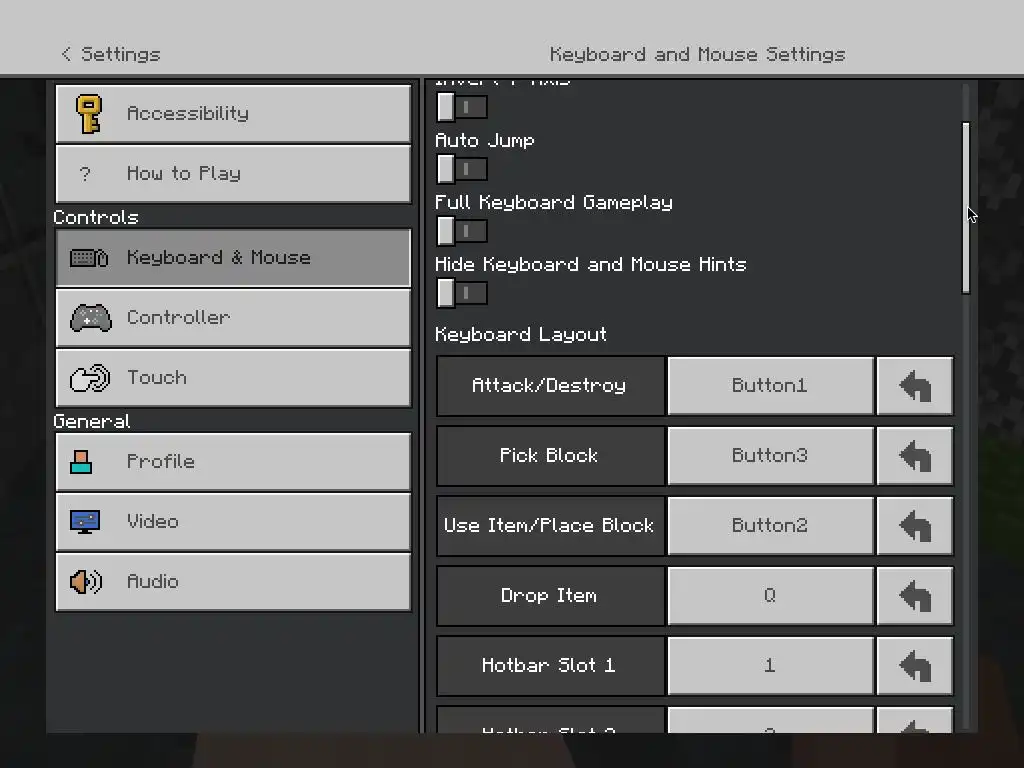The image size is (1024, 768).
Task: Click the Keyboard Layout heading
Action: pos(521,334)
